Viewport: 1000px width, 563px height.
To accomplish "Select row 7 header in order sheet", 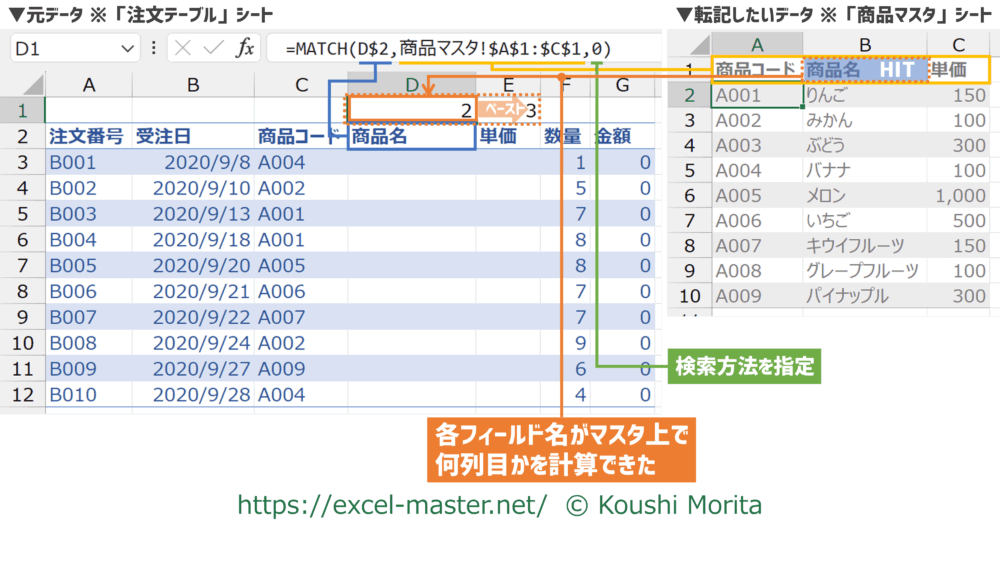I will click(22, 266).
